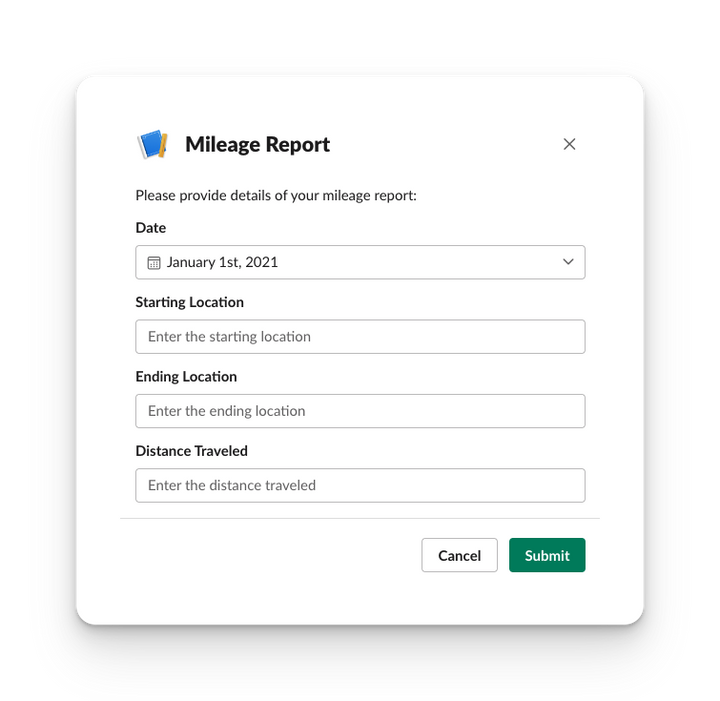The height and width of the screenshot is (701, 720).
Task: Expand the Date picker chevron arrow
Action: (568, 262)
